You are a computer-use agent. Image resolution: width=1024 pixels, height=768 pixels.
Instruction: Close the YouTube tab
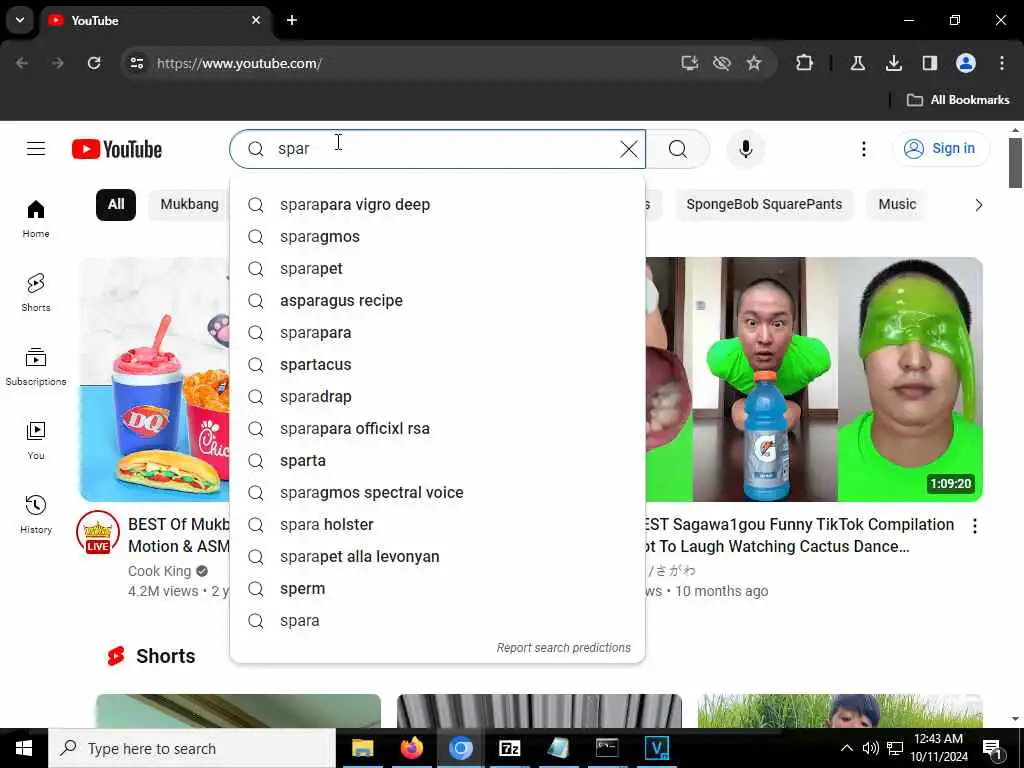point(255,20)
